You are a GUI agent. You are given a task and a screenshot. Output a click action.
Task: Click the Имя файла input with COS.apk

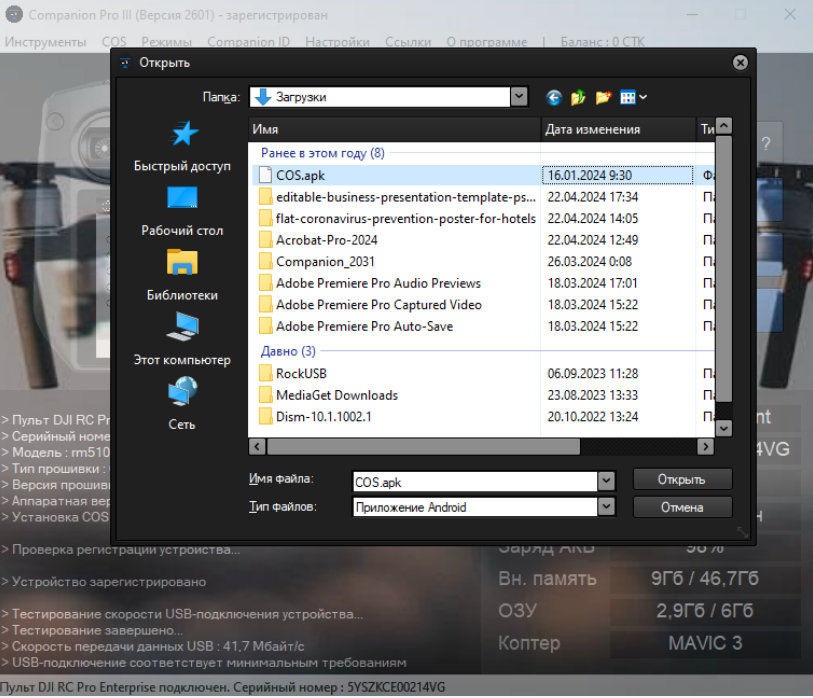pyautogui.click(x=474, y=482)
